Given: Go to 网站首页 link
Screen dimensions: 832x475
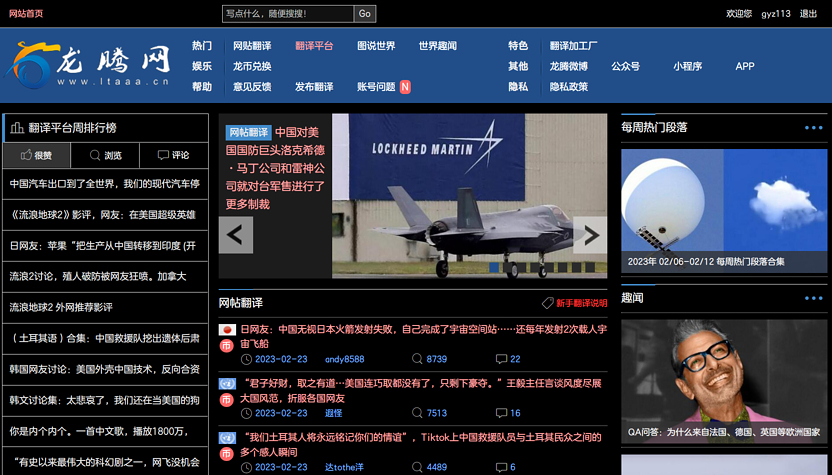Looking at the screenshot, I should tap(26, 14).
